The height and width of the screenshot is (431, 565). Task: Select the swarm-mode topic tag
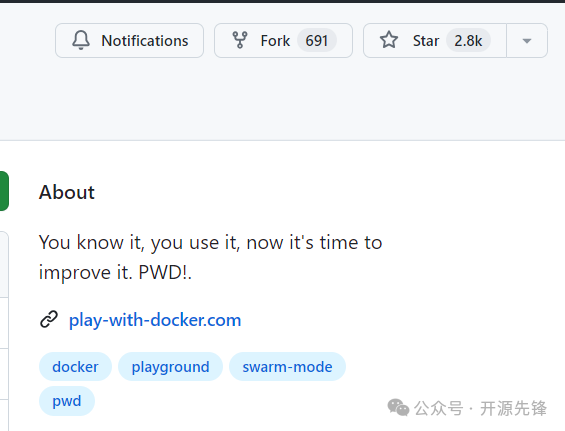[x=287, y=367]
